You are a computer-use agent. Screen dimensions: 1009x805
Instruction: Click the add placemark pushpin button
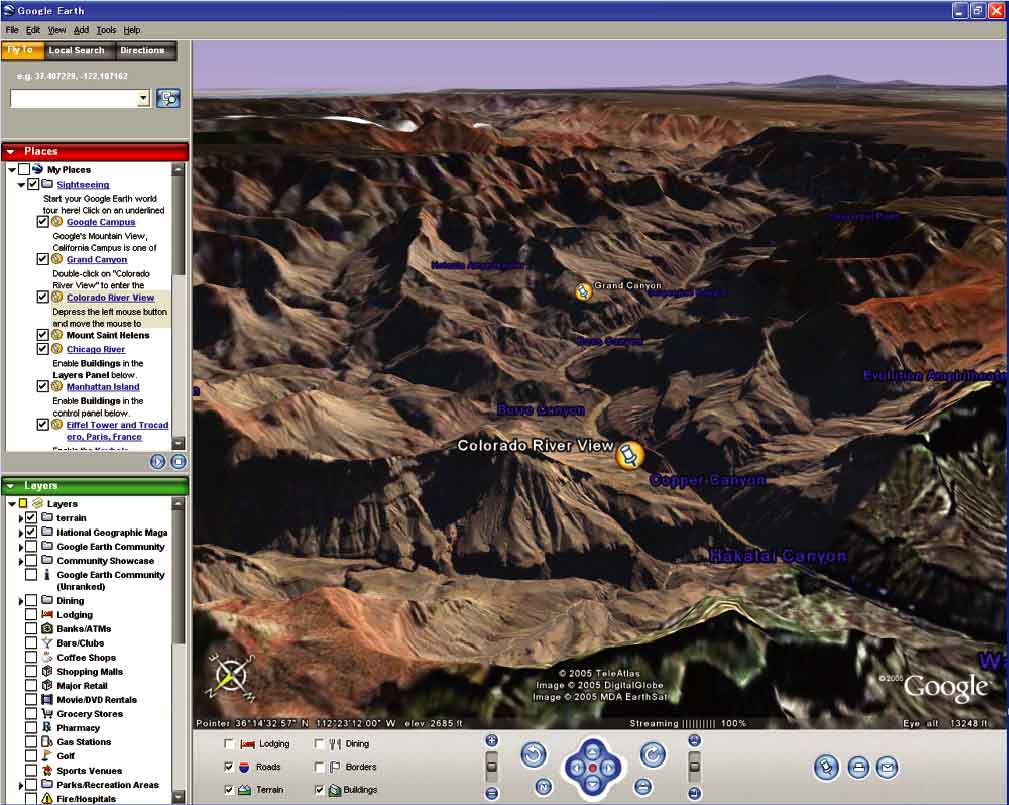point(827,768)
